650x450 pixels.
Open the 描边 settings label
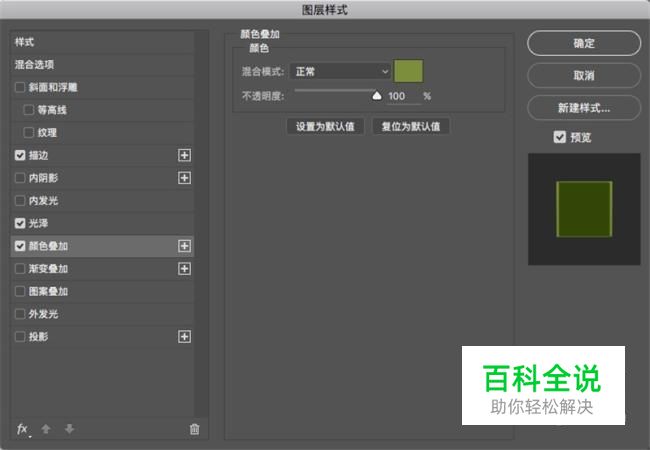39,155
